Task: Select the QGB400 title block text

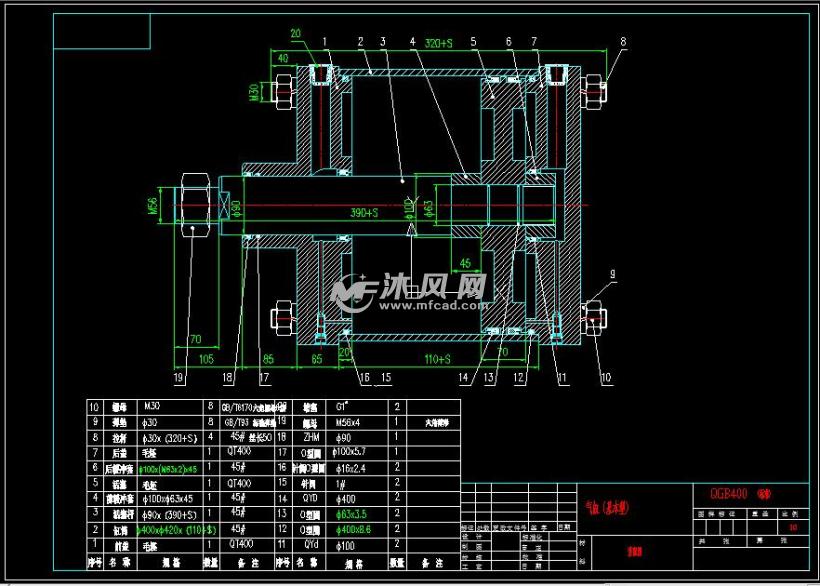Action: [x=729, y=493]
